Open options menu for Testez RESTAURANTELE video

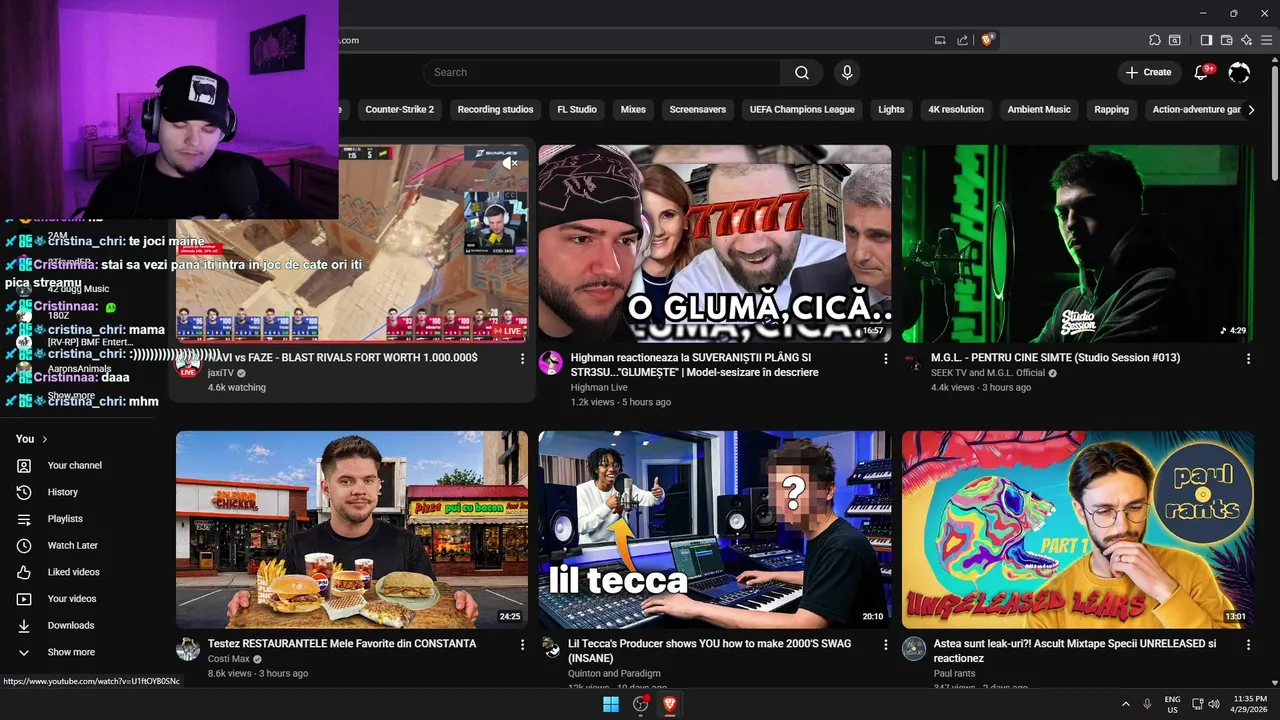click(522, 645)
